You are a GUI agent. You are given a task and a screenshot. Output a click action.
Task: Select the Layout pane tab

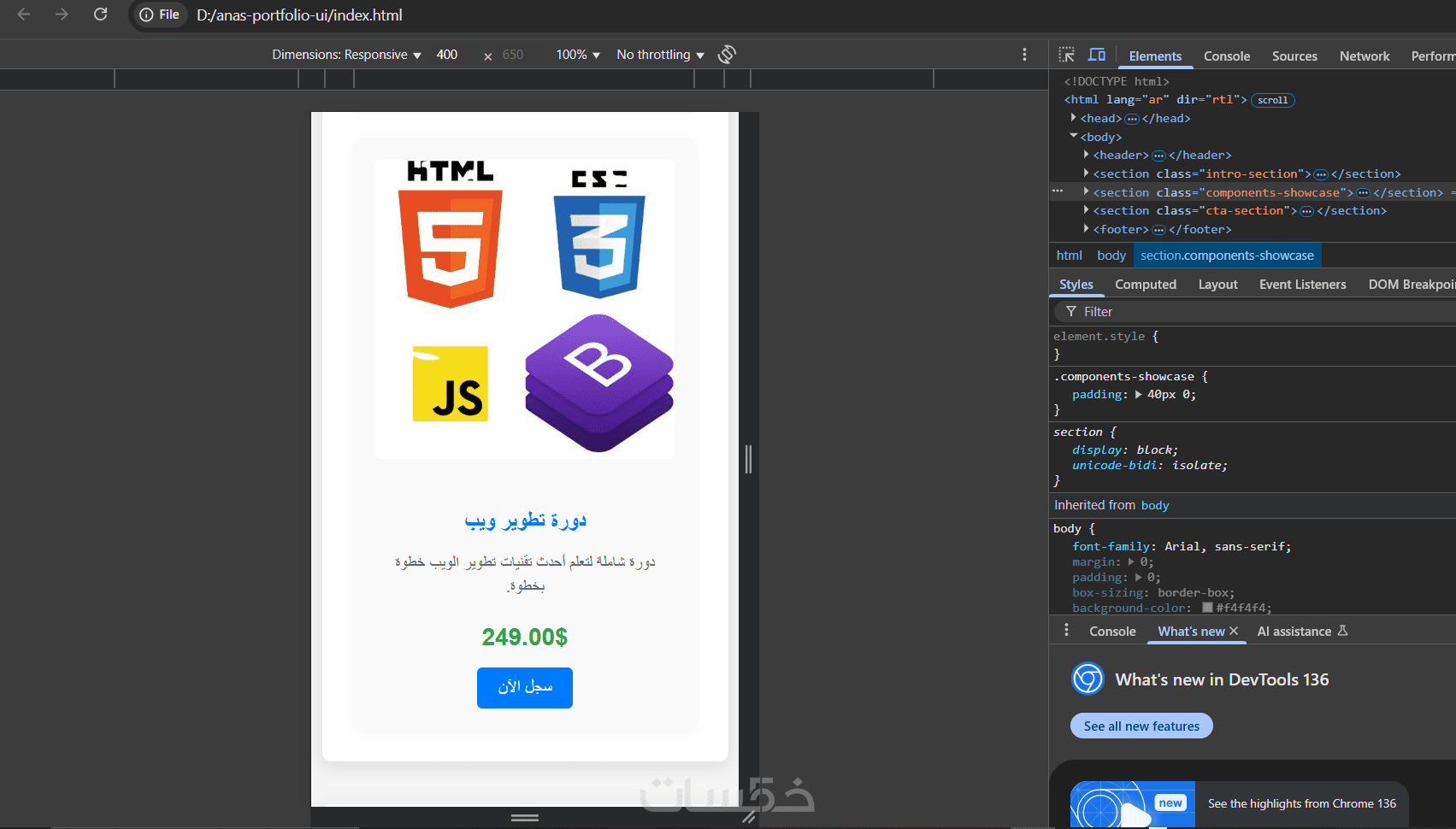(x=1217, y=285)
